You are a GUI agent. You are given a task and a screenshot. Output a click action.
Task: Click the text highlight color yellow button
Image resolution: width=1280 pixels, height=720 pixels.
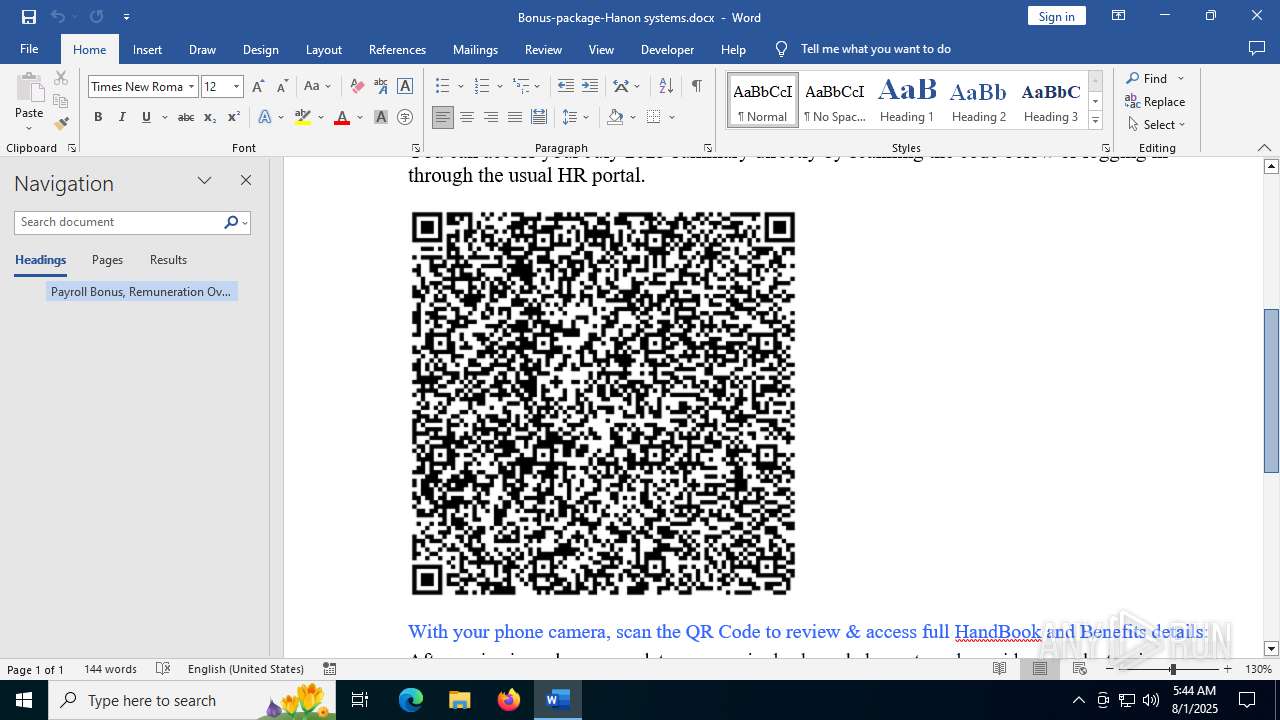click(303, 117)
